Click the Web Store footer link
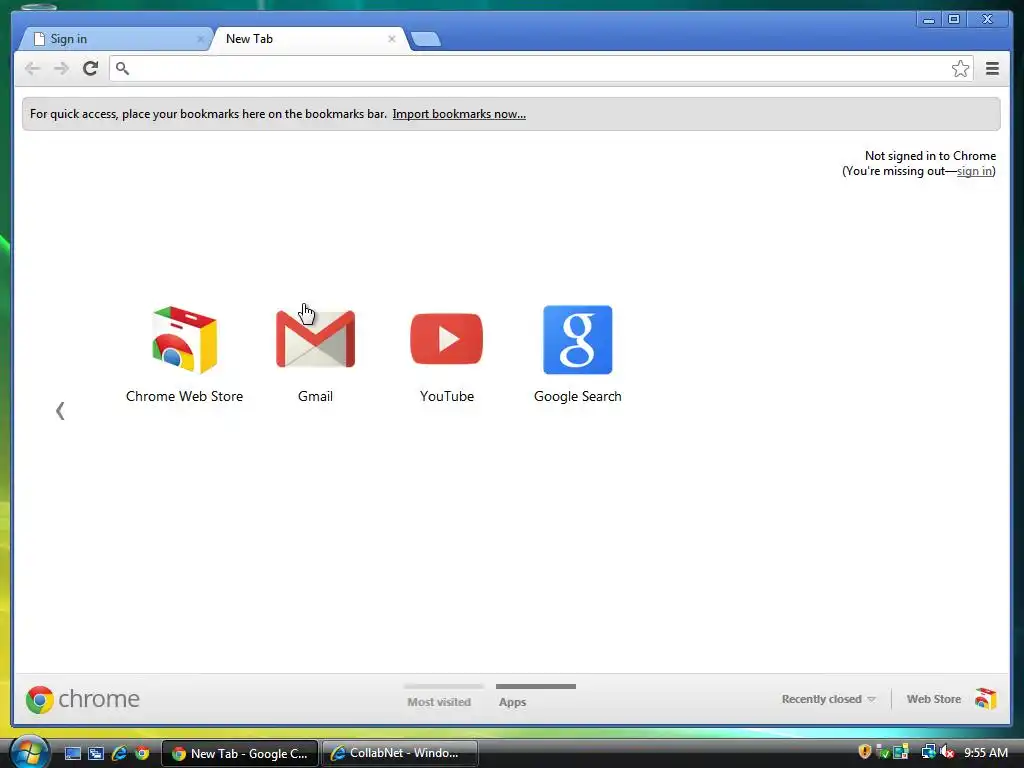 pyautogui.click(x=934, y=699)
